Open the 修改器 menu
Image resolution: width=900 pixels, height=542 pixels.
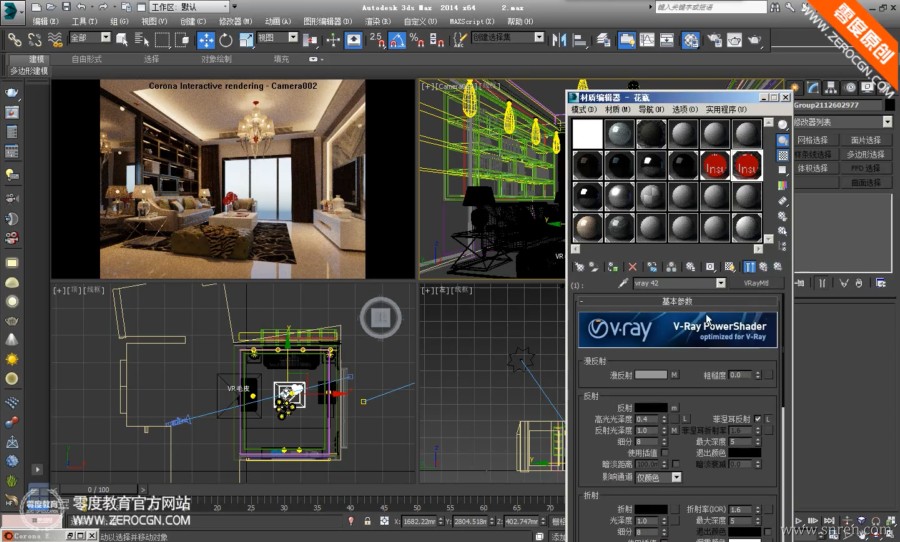(x=235, y=21)
